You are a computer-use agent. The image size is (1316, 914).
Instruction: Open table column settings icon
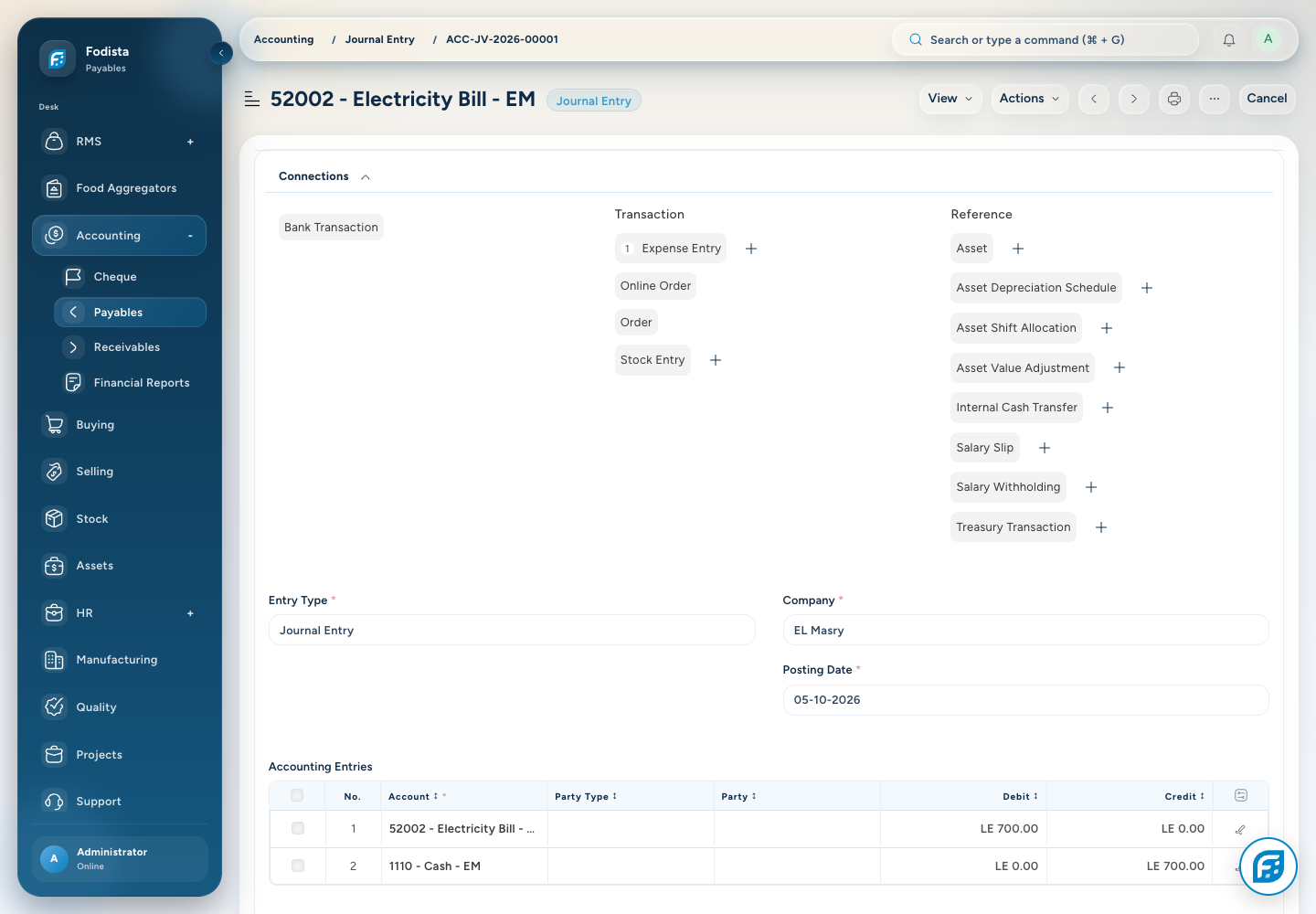pos(1241,795)
